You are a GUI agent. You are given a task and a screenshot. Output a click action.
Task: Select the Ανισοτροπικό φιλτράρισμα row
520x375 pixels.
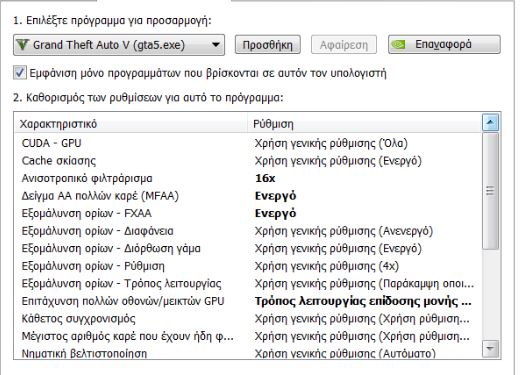[x=248, y=178]
